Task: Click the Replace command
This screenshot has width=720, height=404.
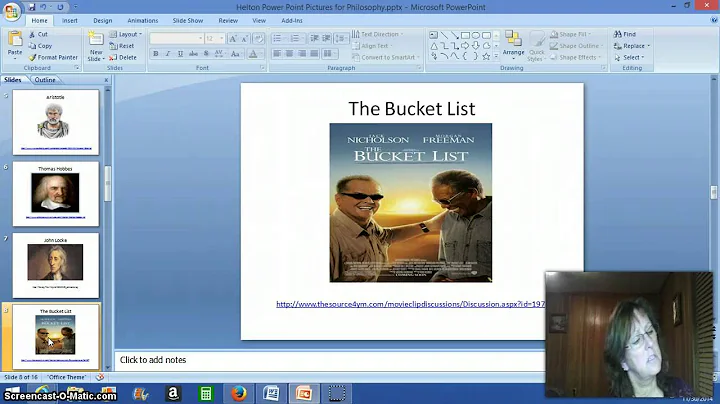Action: [x=632, y=46]
